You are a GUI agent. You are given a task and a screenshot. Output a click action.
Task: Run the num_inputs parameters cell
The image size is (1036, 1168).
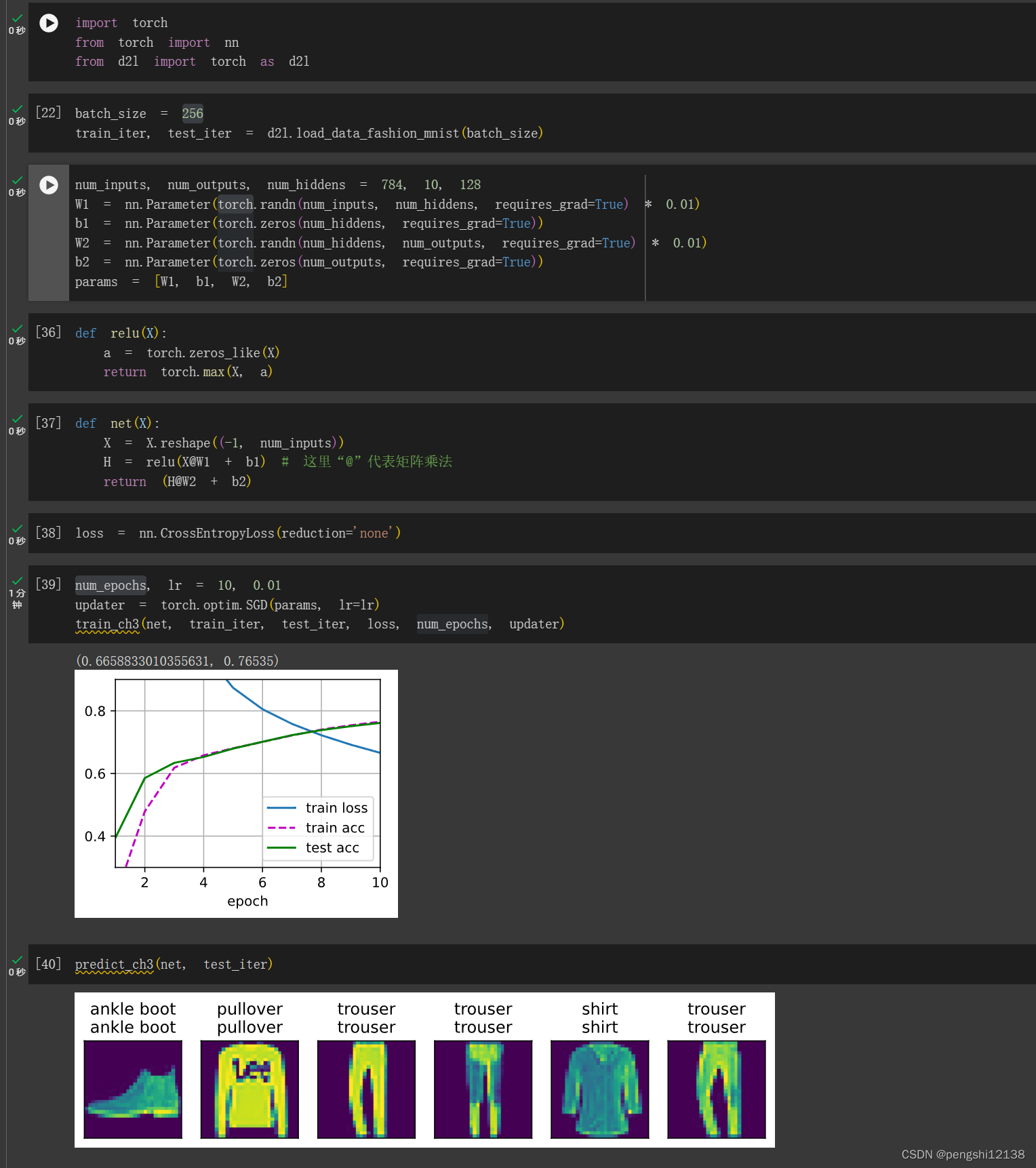[49, 185]
